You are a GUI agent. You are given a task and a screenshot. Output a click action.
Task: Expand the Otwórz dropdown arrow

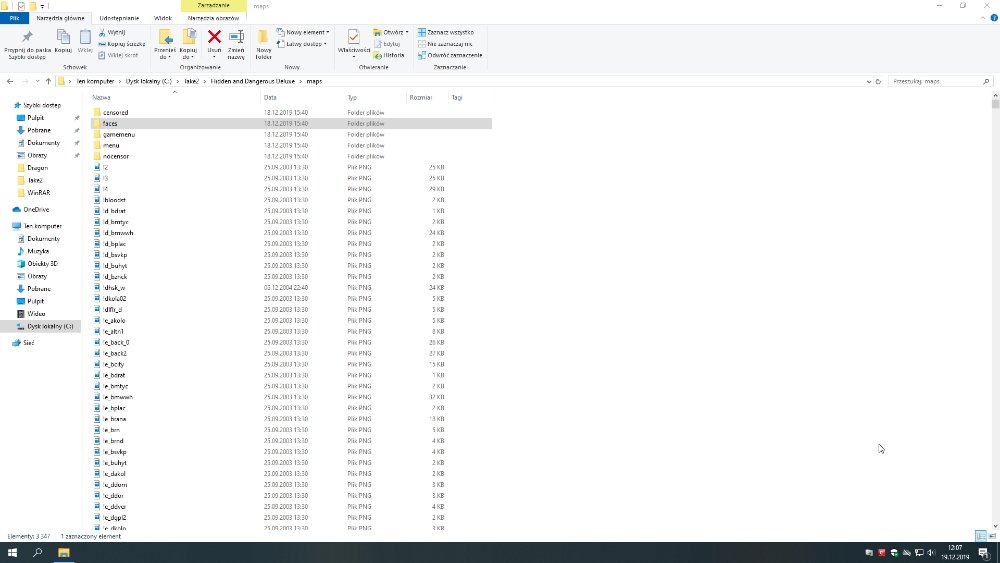pos(407,32)
